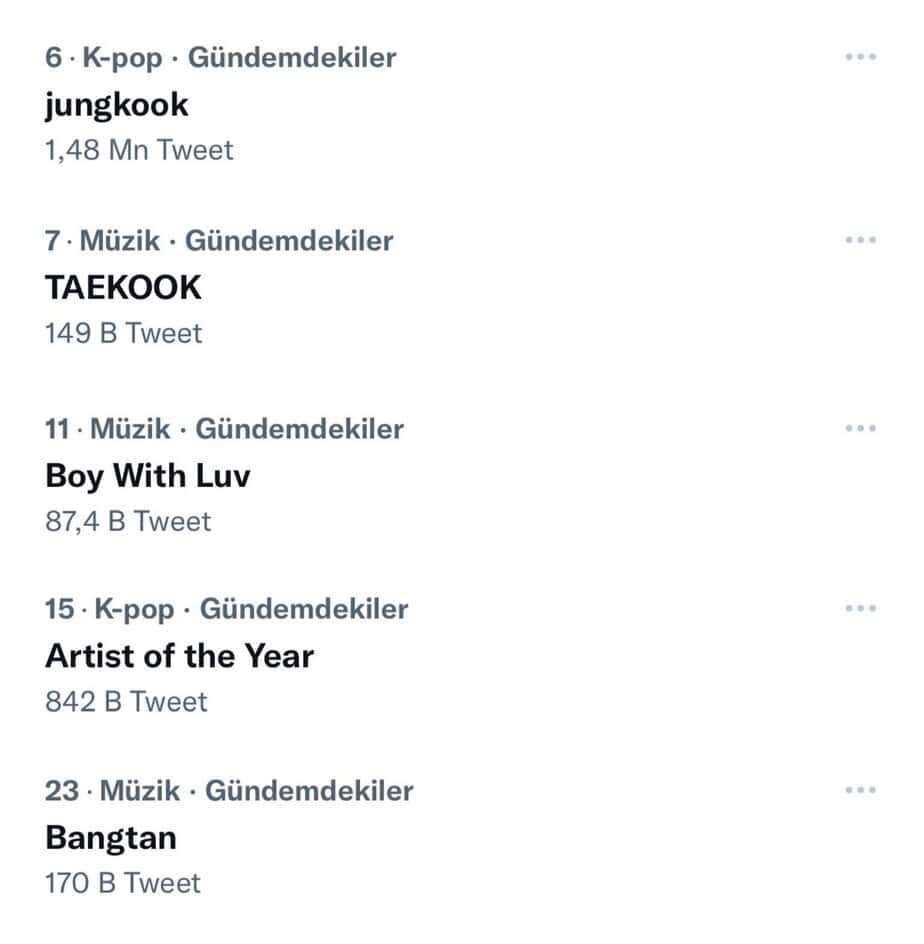Open more options for Artist of the Year
Image resolution: width=924 pixels, height=944 pixels.
(860, 608)
